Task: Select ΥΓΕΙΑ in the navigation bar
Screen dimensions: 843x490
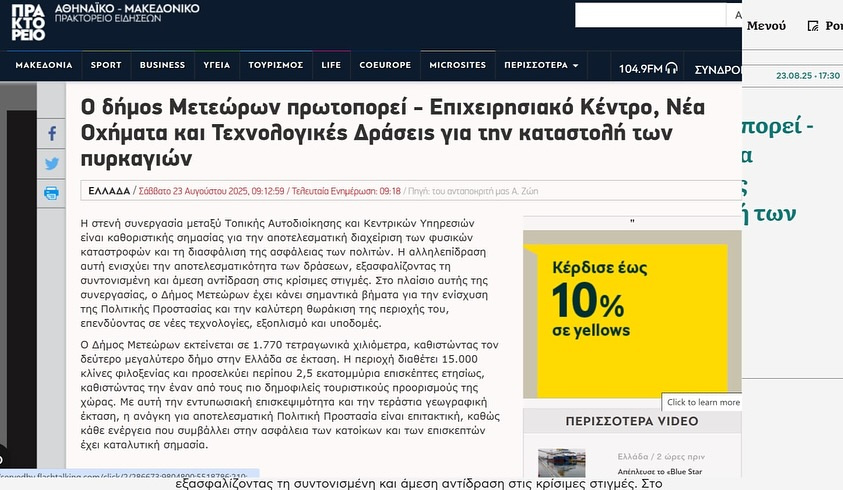Action: pos(217,66)
